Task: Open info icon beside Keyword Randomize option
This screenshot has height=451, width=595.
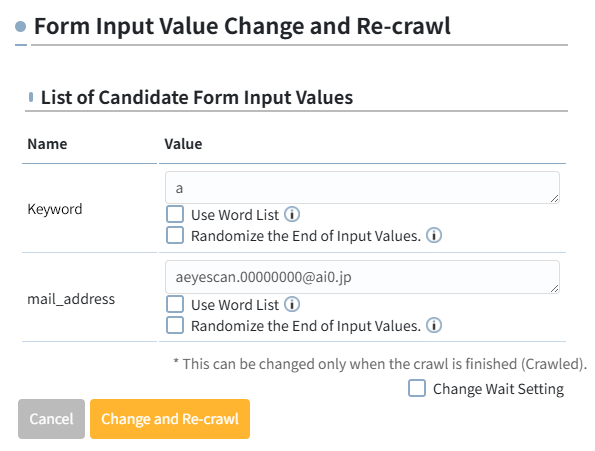Action: [434, 235]
